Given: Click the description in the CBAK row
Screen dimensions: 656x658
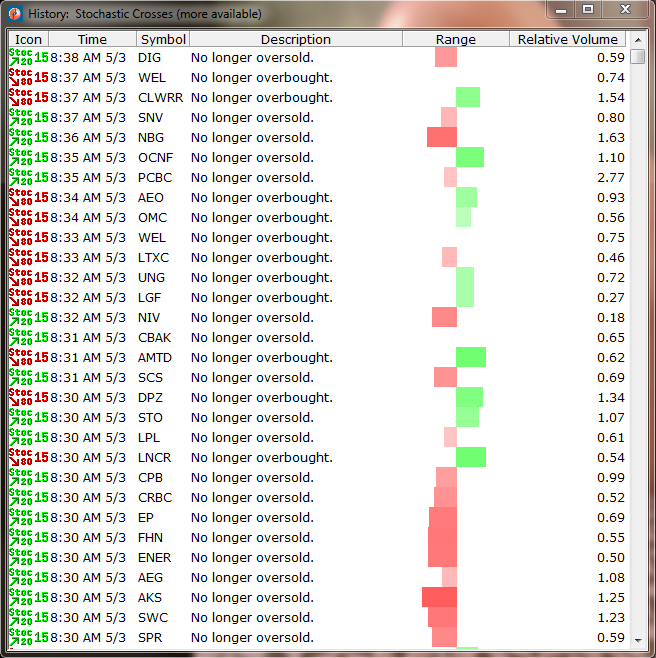Looking at the screenshot, I should click(x=252, y=337).
